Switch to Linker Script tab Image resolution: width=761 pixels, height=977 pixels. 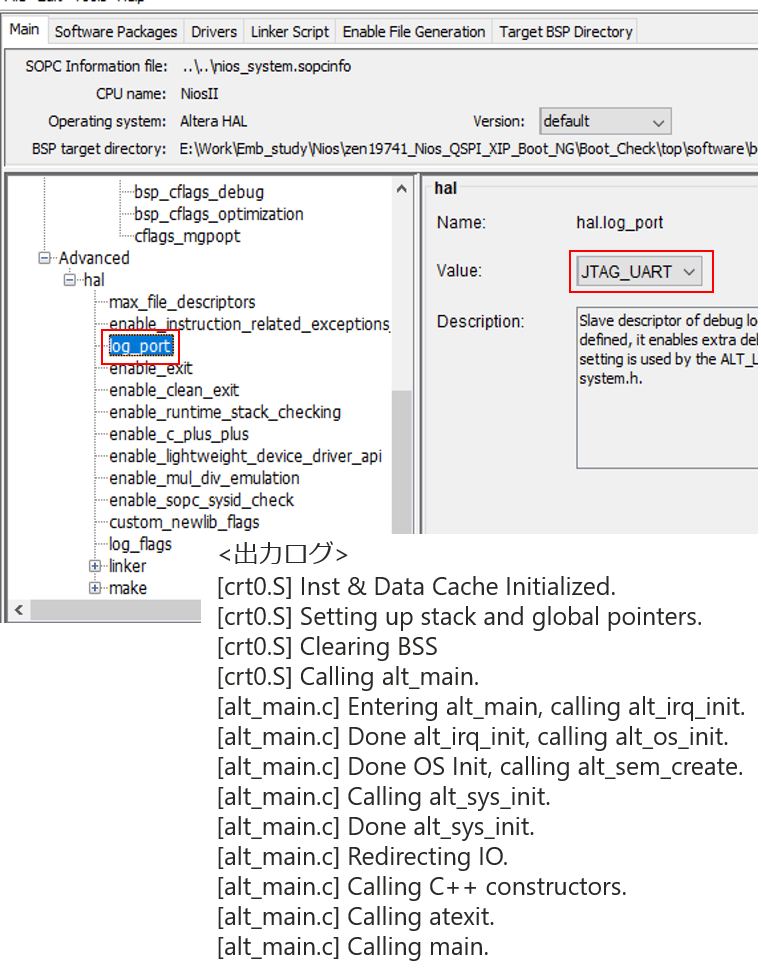click(290, 32)
